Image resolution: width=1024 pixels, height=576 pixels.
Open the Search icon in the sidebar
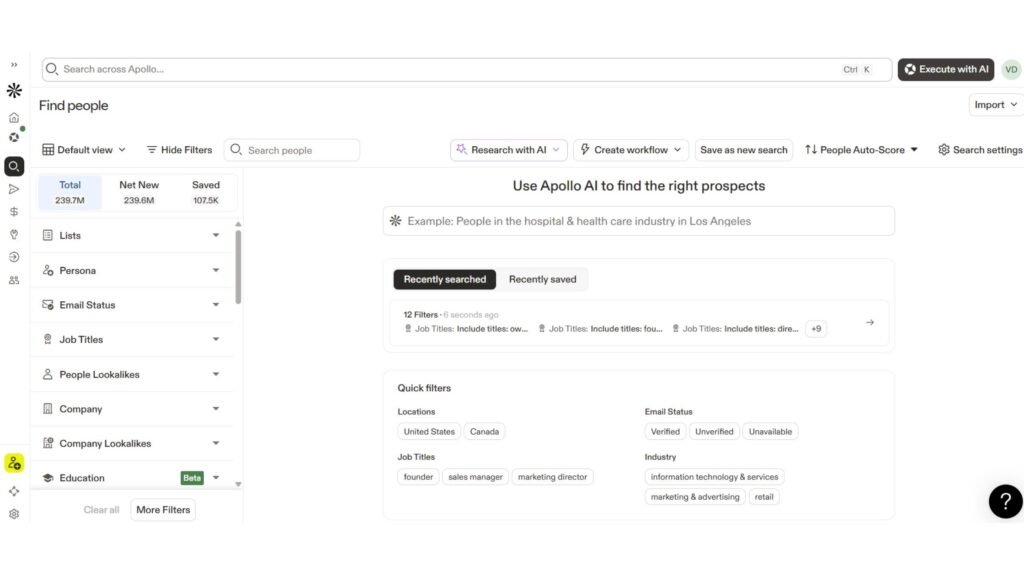tap(14, 166)
